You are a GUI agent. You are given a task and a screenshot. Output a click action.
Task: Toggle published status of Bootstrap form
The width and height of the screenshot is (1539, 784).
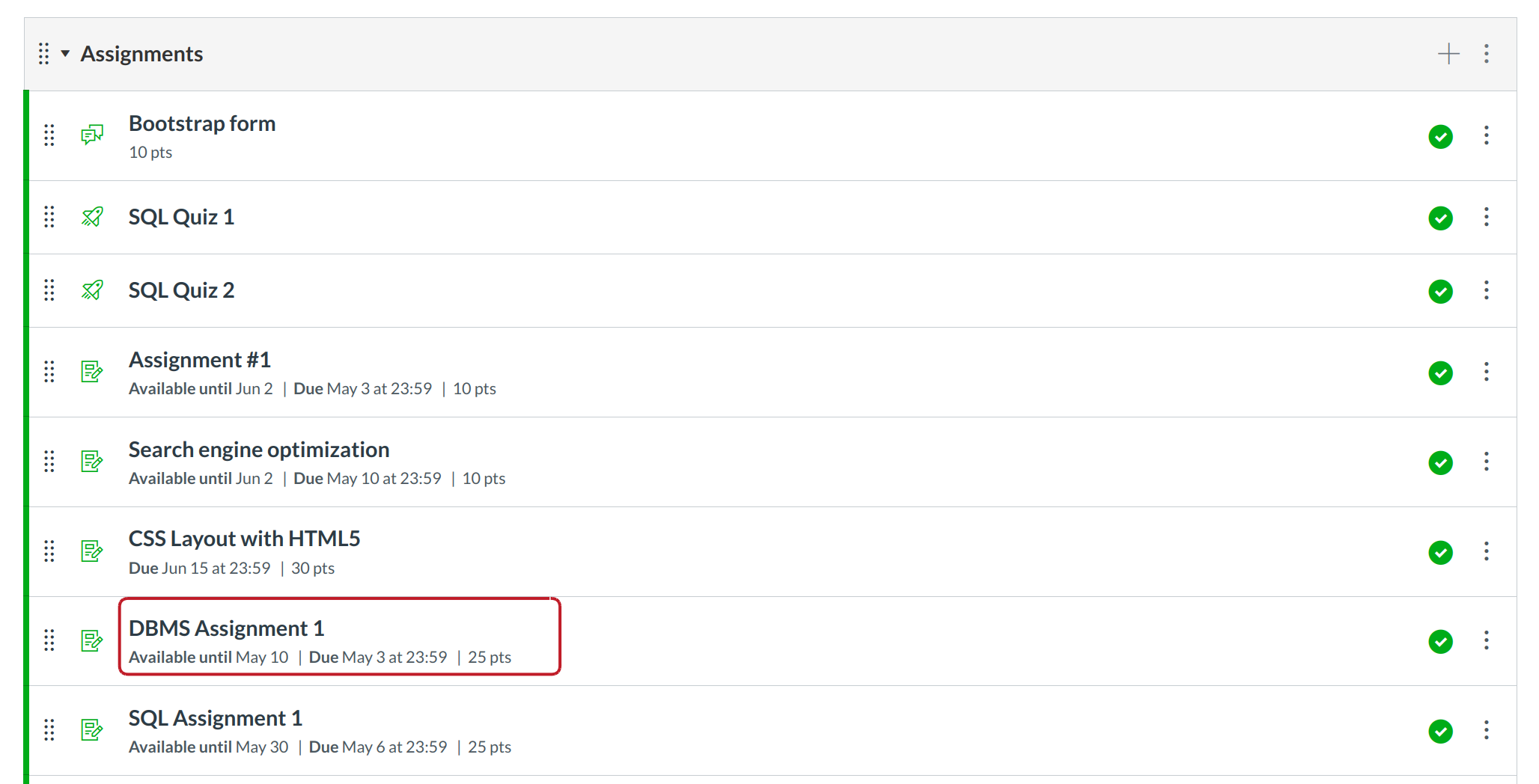pos(1440,137)
